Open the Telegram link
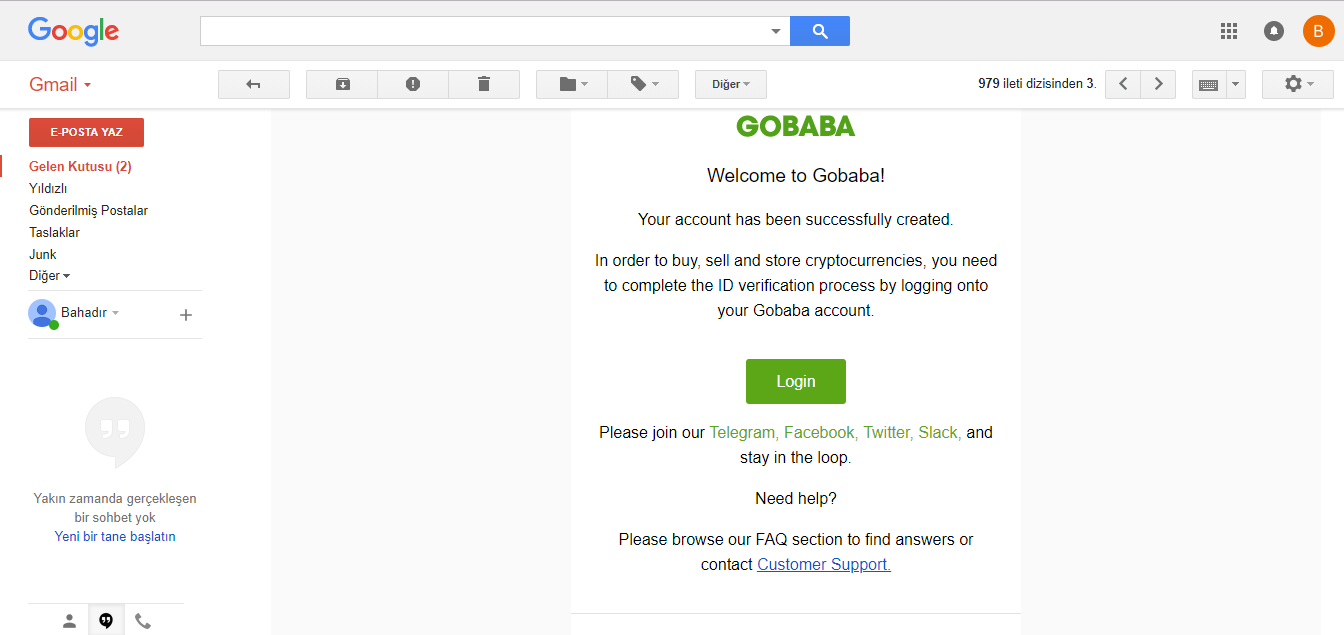 click(x=744, y=433)
